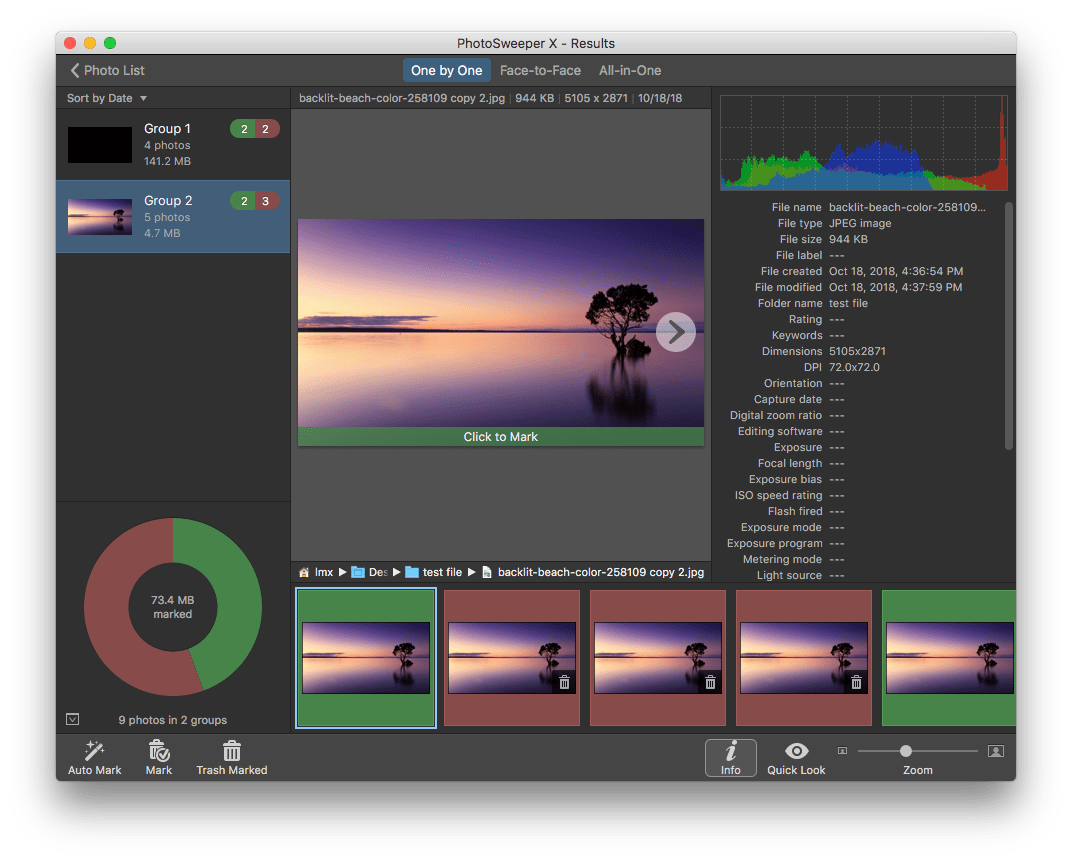Click the Dimensions value 5105x2871
The height and width of the screenshot is (861, 1072).
tap(857, 352)
